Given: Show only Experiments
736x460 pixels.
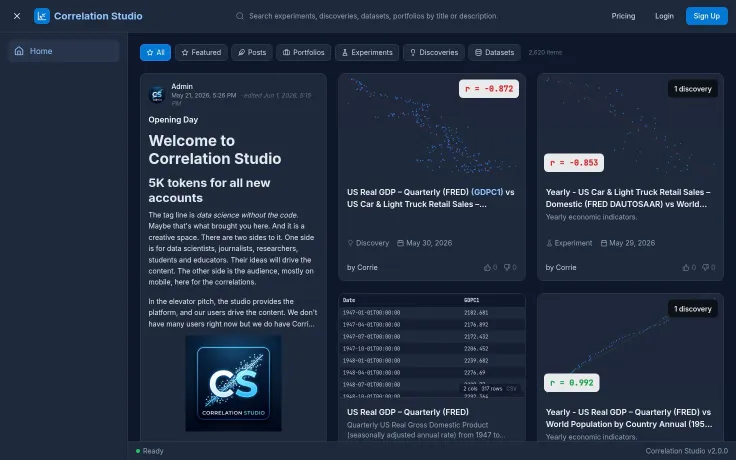Looking at the screenshot, I should coord(367,53).
